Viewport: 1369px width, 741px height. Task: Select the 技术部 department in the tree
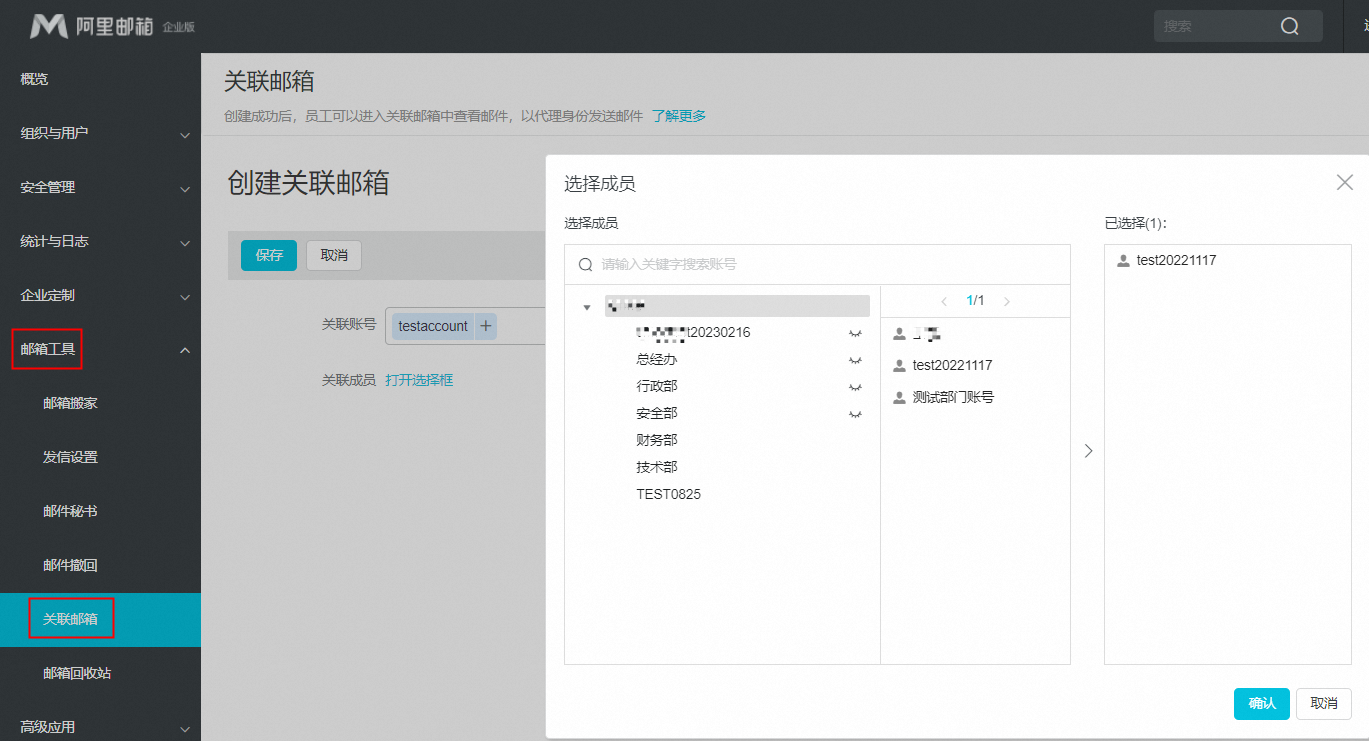click(x=657, y=466)
